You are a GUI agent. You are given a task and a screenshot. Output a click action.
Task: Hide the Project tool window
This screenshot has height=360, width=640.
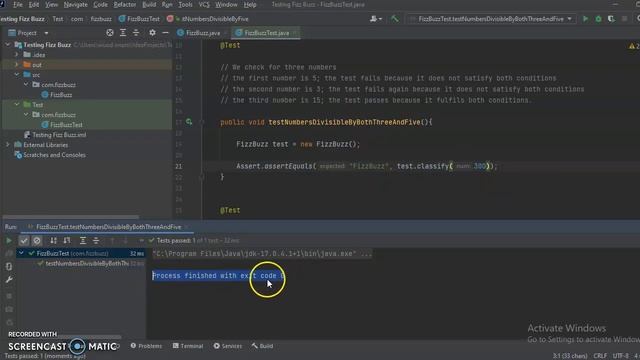pos(165,33)
